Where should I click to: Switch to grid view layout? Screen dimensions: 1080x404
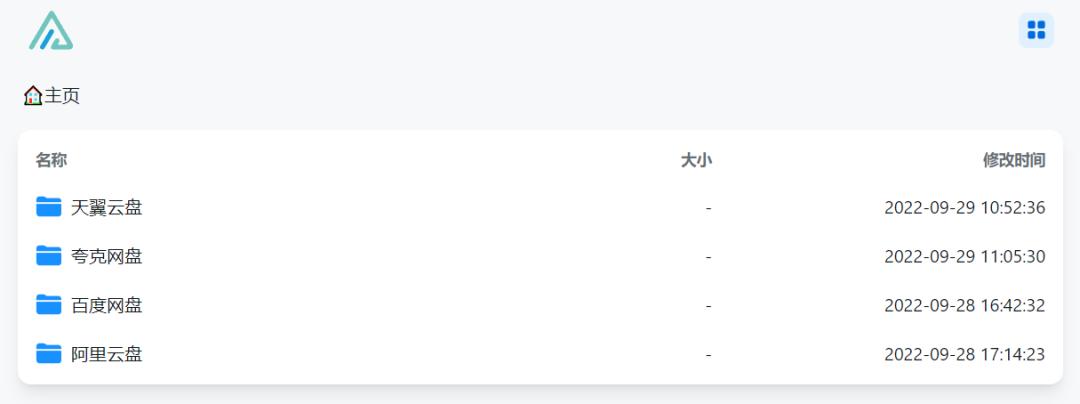point(1036,30)
